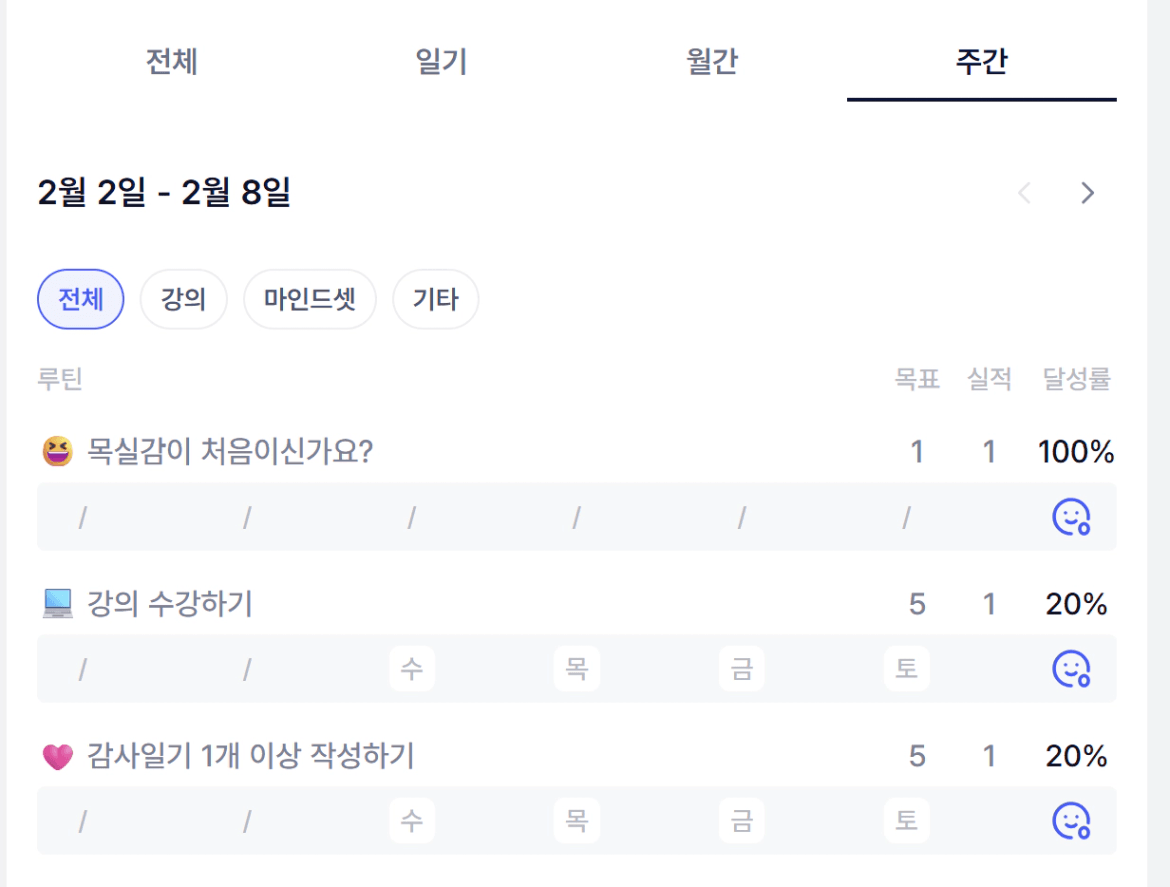Click the laughing emoji beside 목실감이 처음이신가요?
The height and width of the screenshot is (887, 1170).
(58, 453)
